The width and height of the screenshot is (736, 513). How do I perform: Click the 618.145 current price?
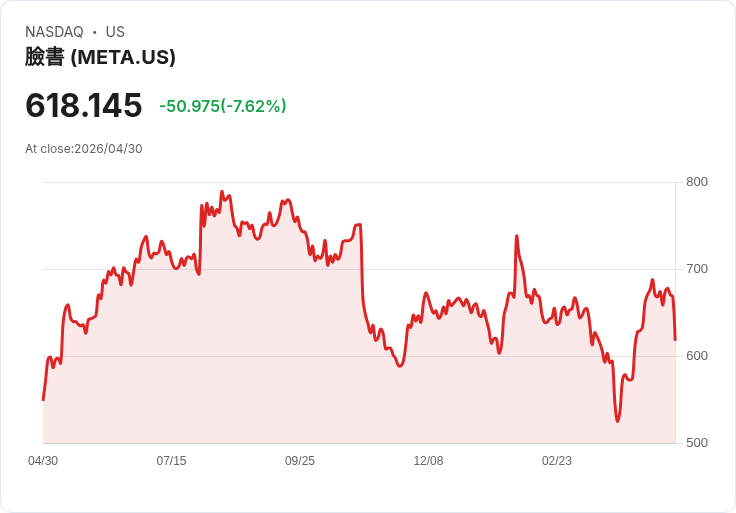(84, 105)
